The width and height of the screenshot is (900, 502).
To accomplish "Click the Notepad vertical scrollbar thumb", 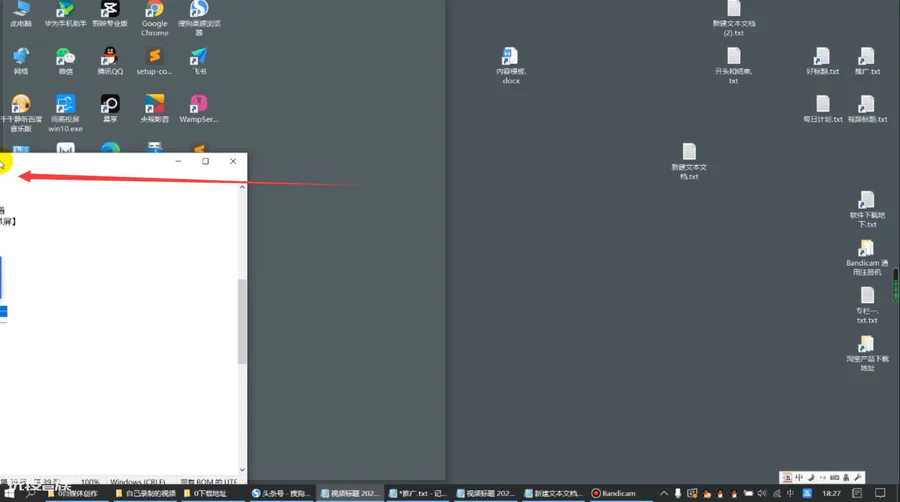I will click(x=242, y=321).
